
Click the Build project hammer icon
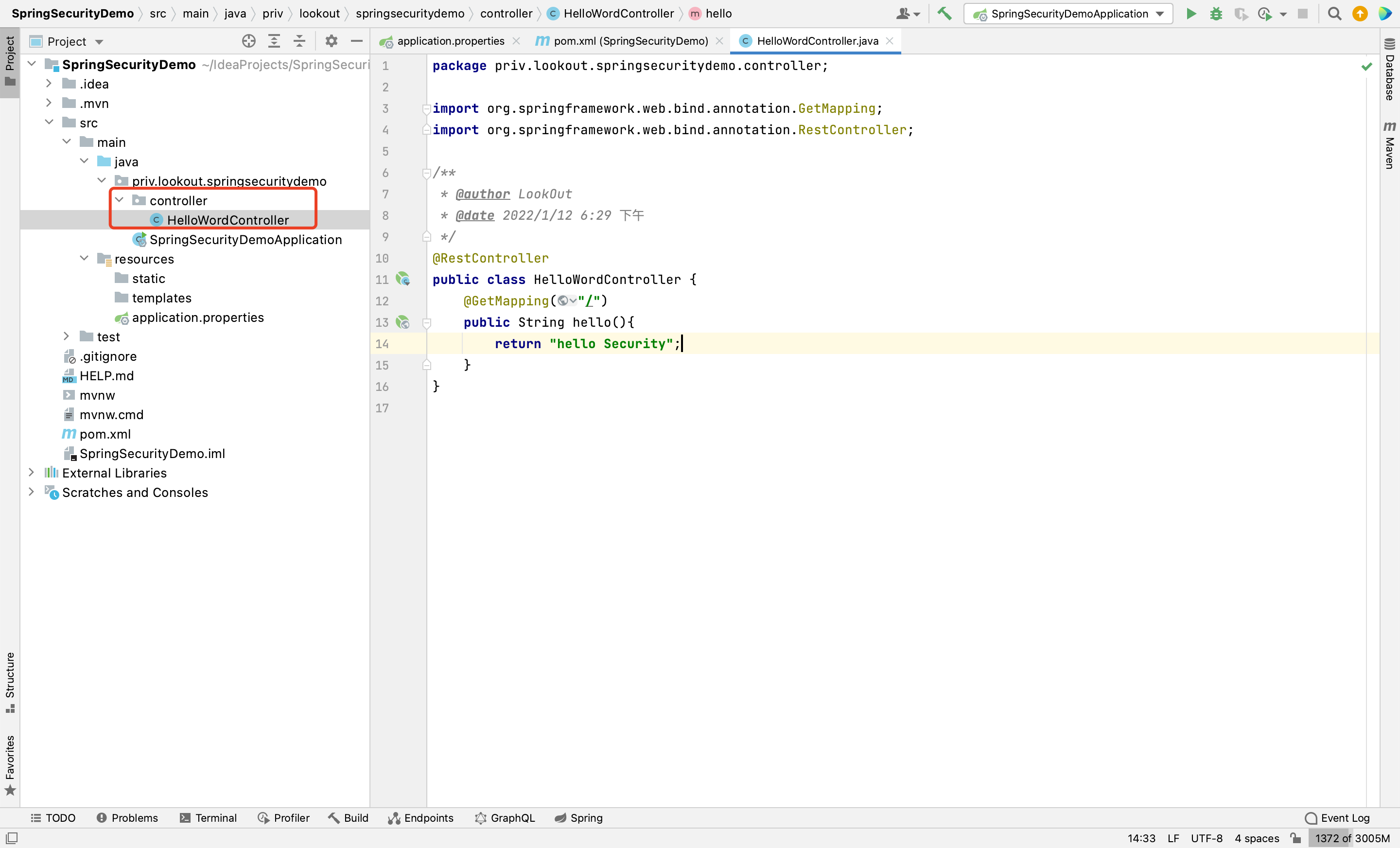click(945, 14)
